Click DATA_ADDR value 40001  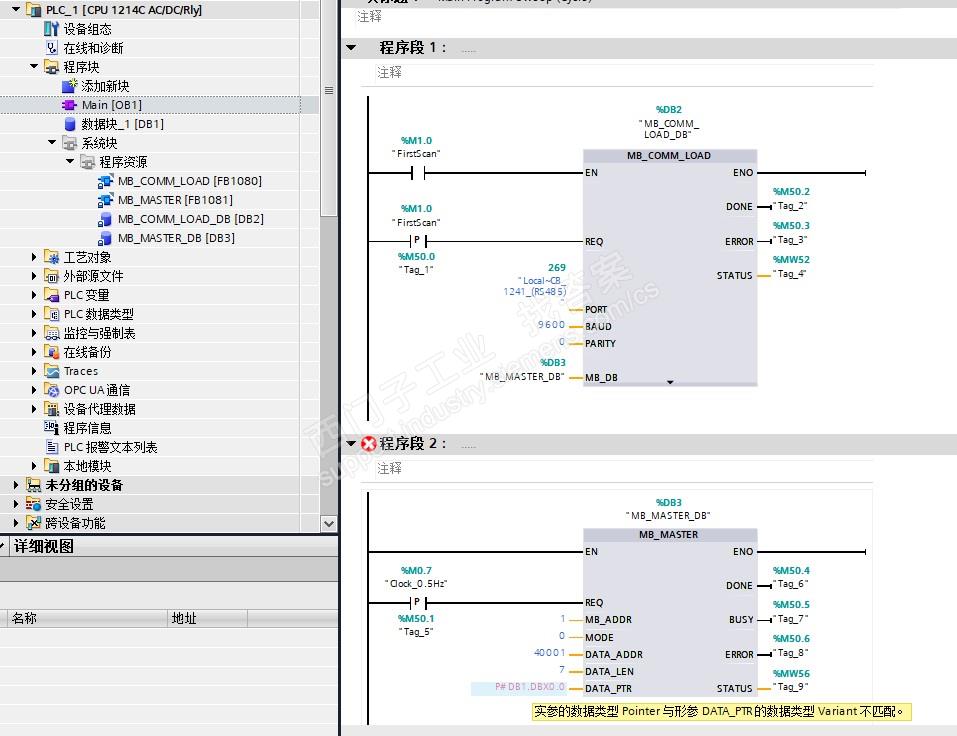[x=550, y=653]
